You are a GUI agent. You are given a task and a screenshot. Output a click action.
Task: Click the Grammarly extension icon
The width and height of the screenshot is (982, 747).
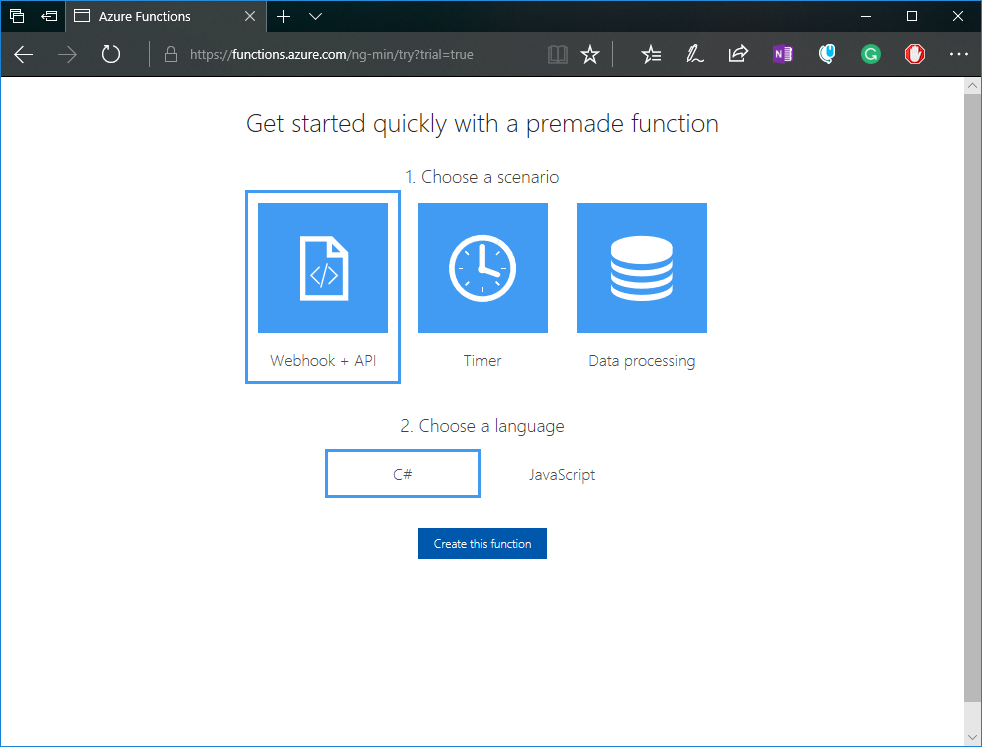tap(871, 55)
